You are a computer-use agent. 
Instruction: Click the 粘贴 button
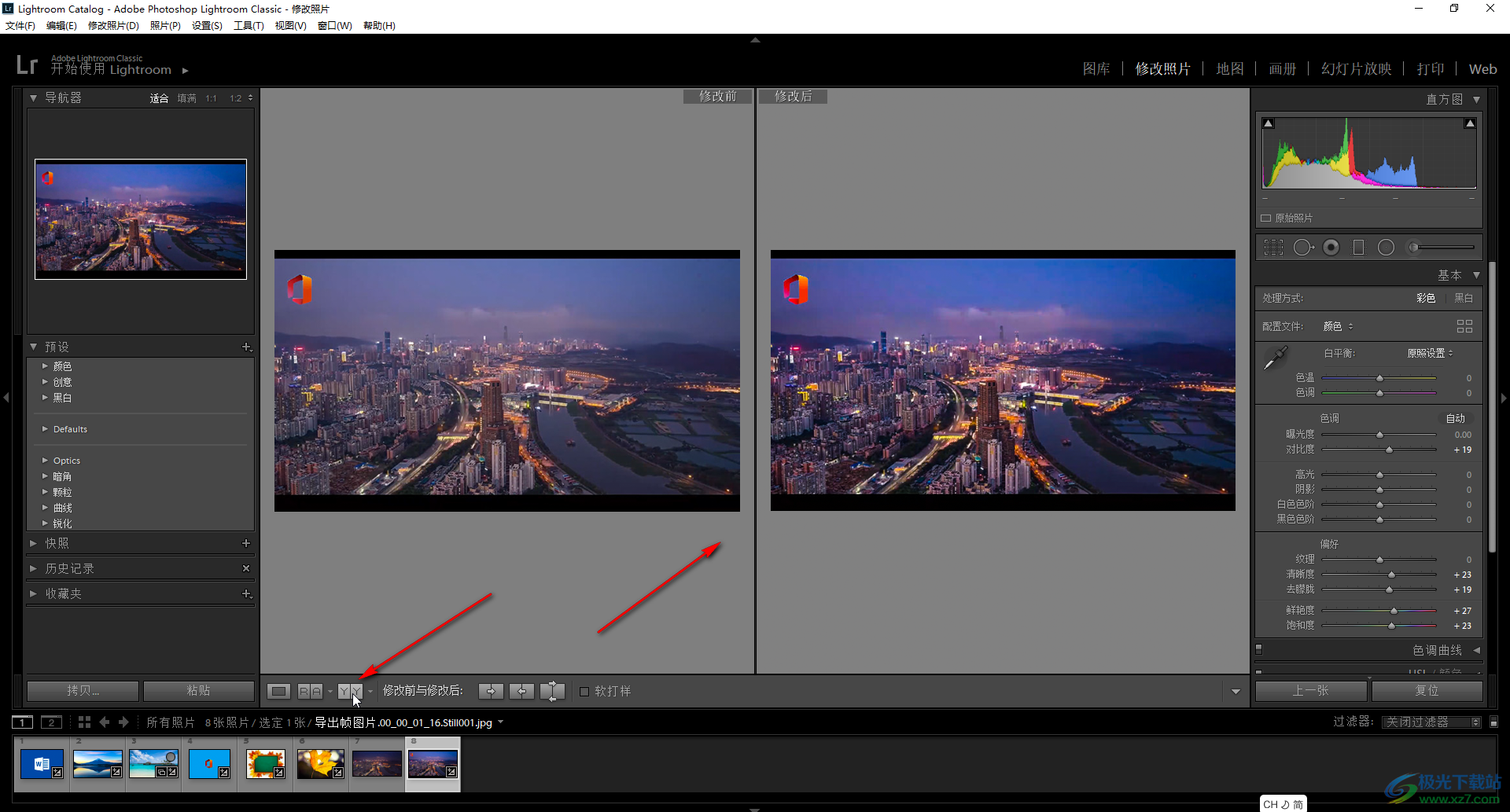click(198, 691)
